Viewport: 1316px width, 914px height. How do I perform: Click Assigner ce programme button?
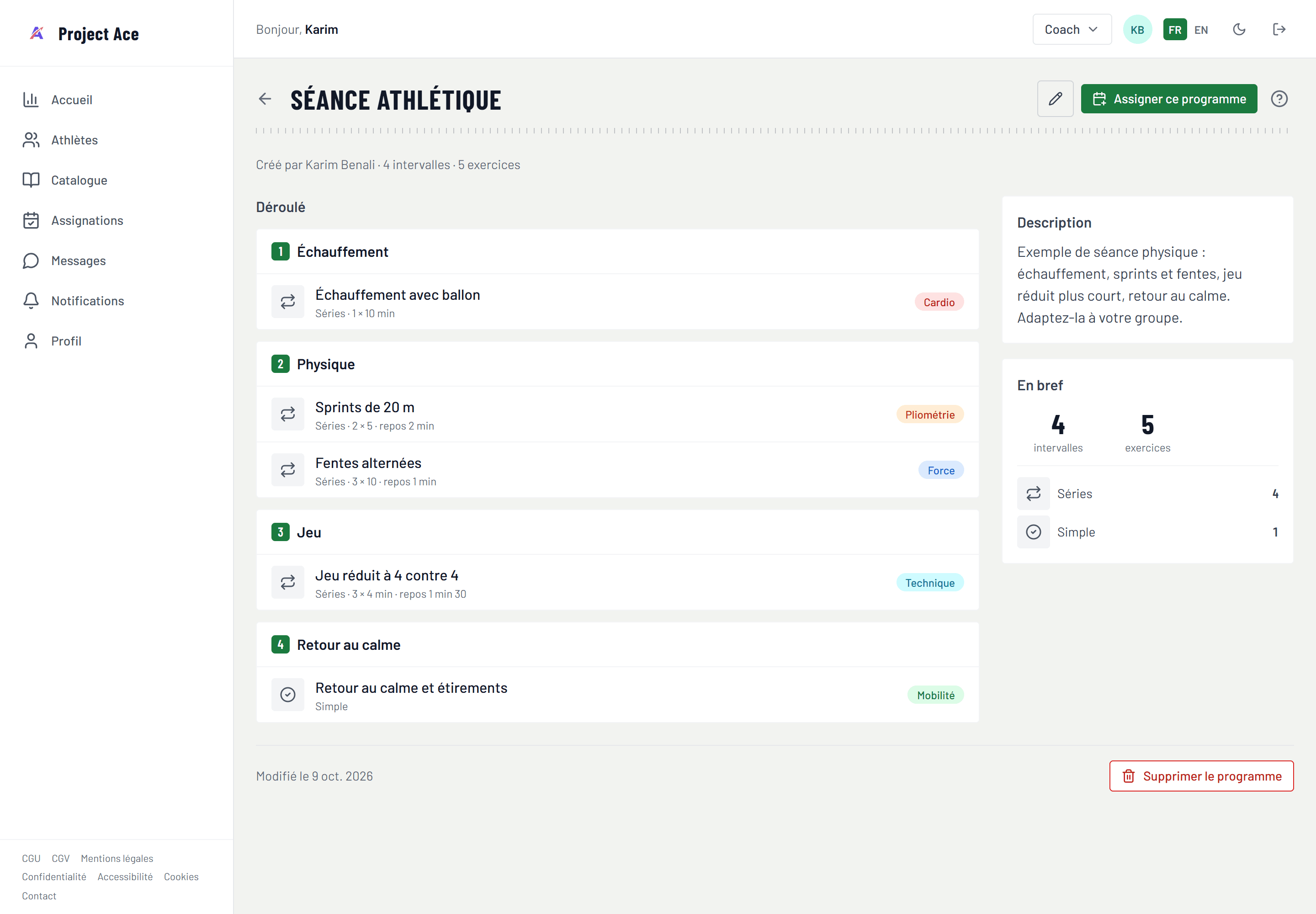coord(1169,99)
